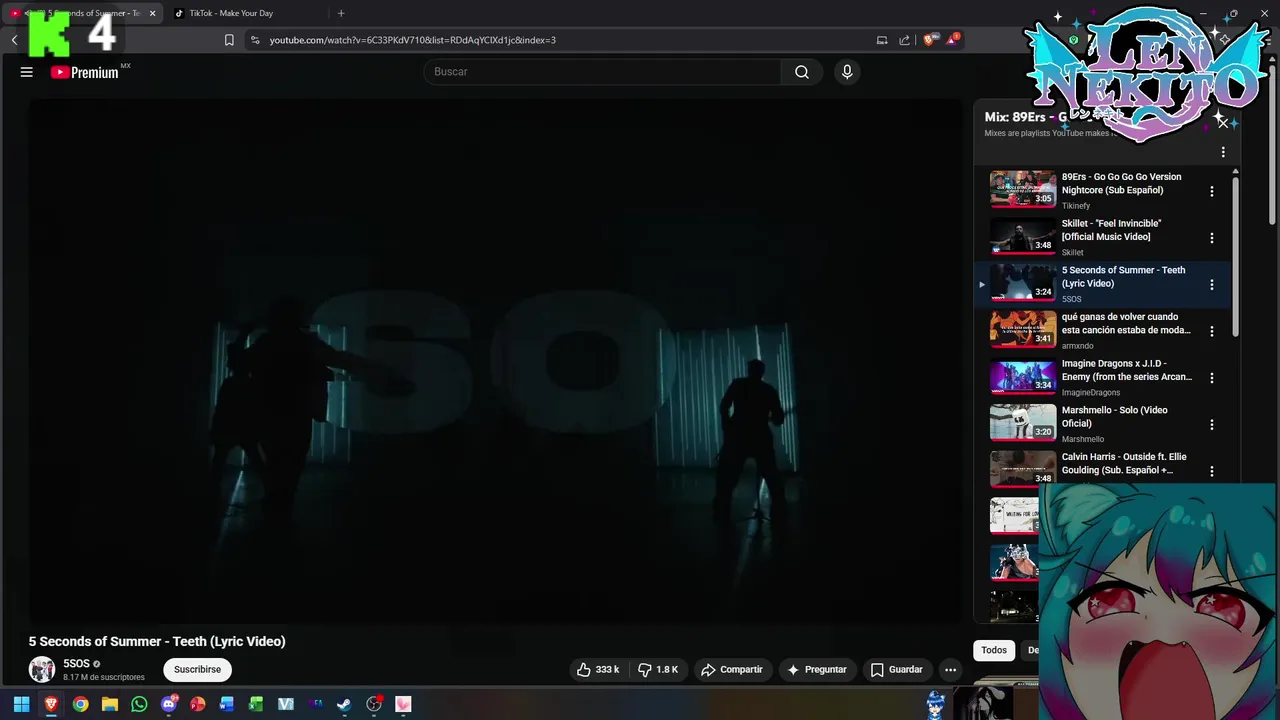Open Excel from the taskbar
Viewport: 1280px width, 720px height.
point(256,704)
